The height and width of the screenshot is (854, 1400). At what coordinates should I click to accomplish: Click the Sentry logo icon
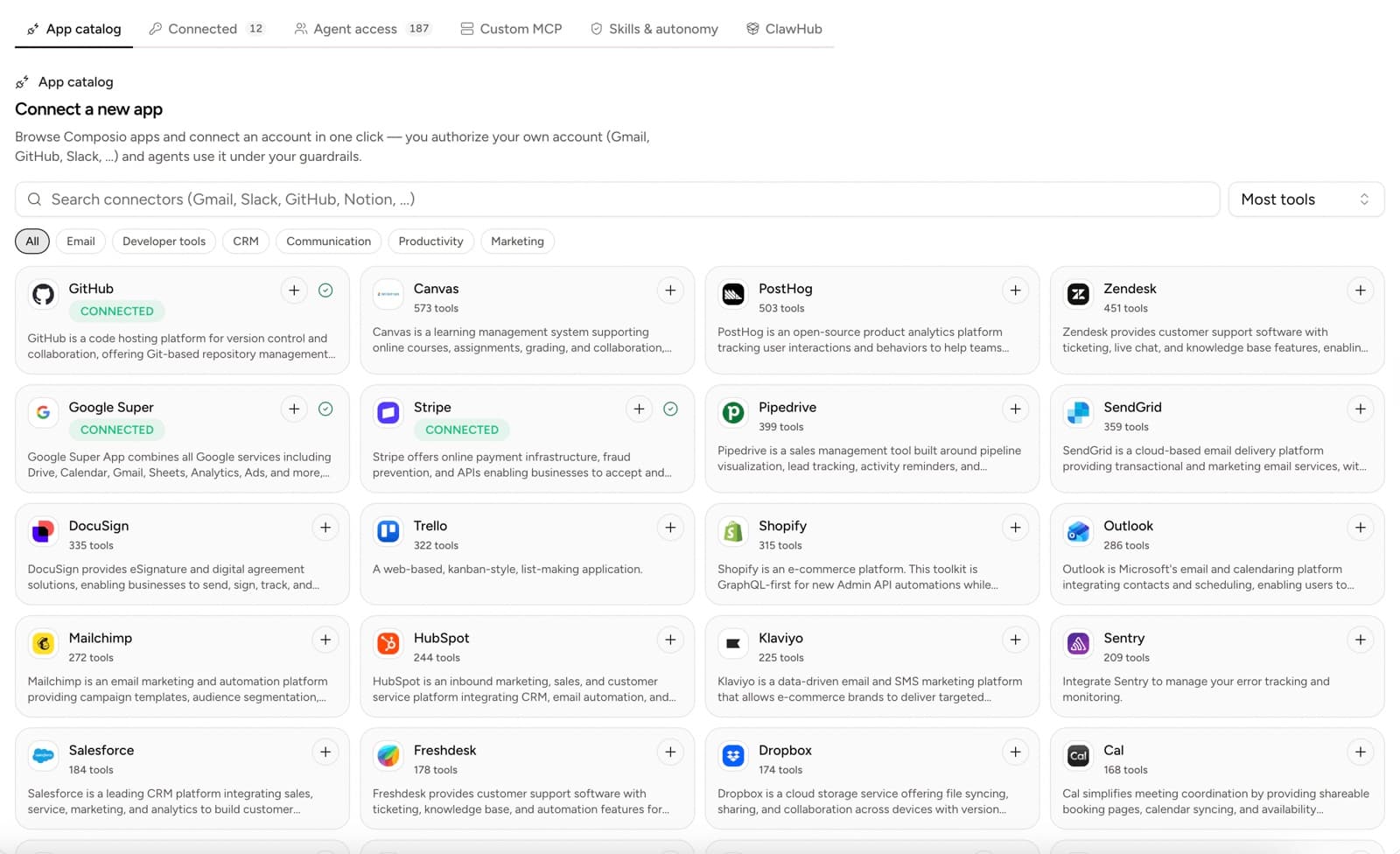(x=1078, y=643)
